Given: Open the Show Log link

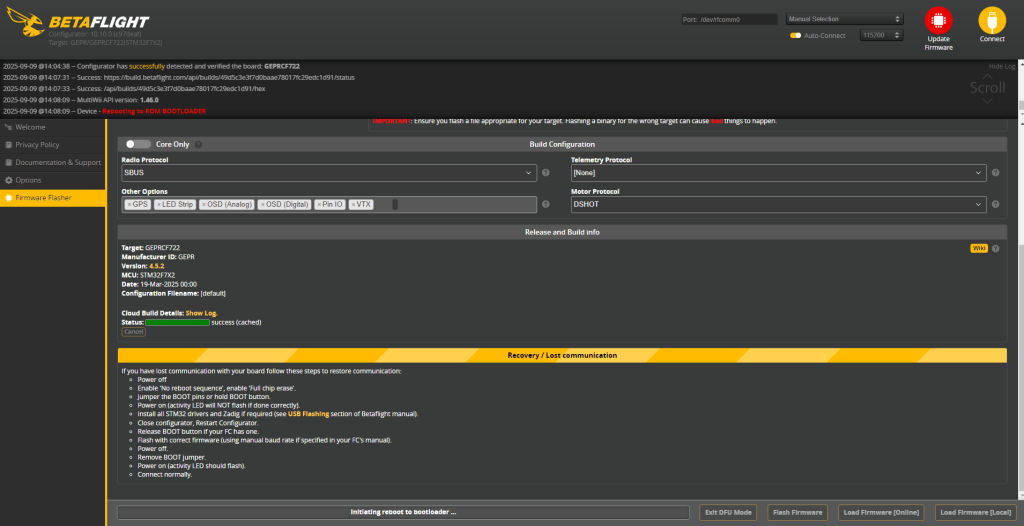Looking at the screenshot, I should point(201,314).
